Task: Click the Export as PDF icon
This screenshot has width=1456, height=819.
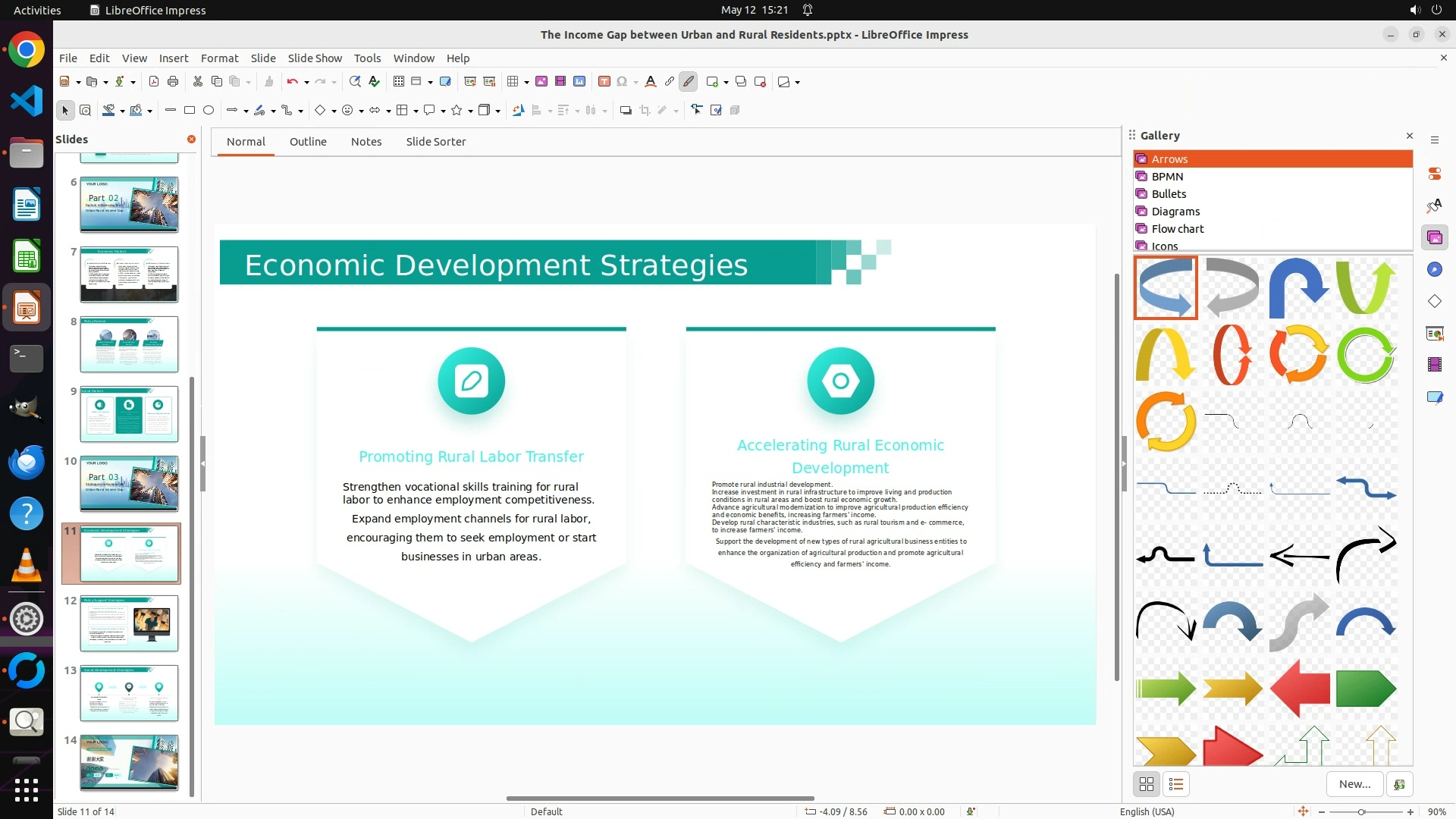Action: (154, 82)
